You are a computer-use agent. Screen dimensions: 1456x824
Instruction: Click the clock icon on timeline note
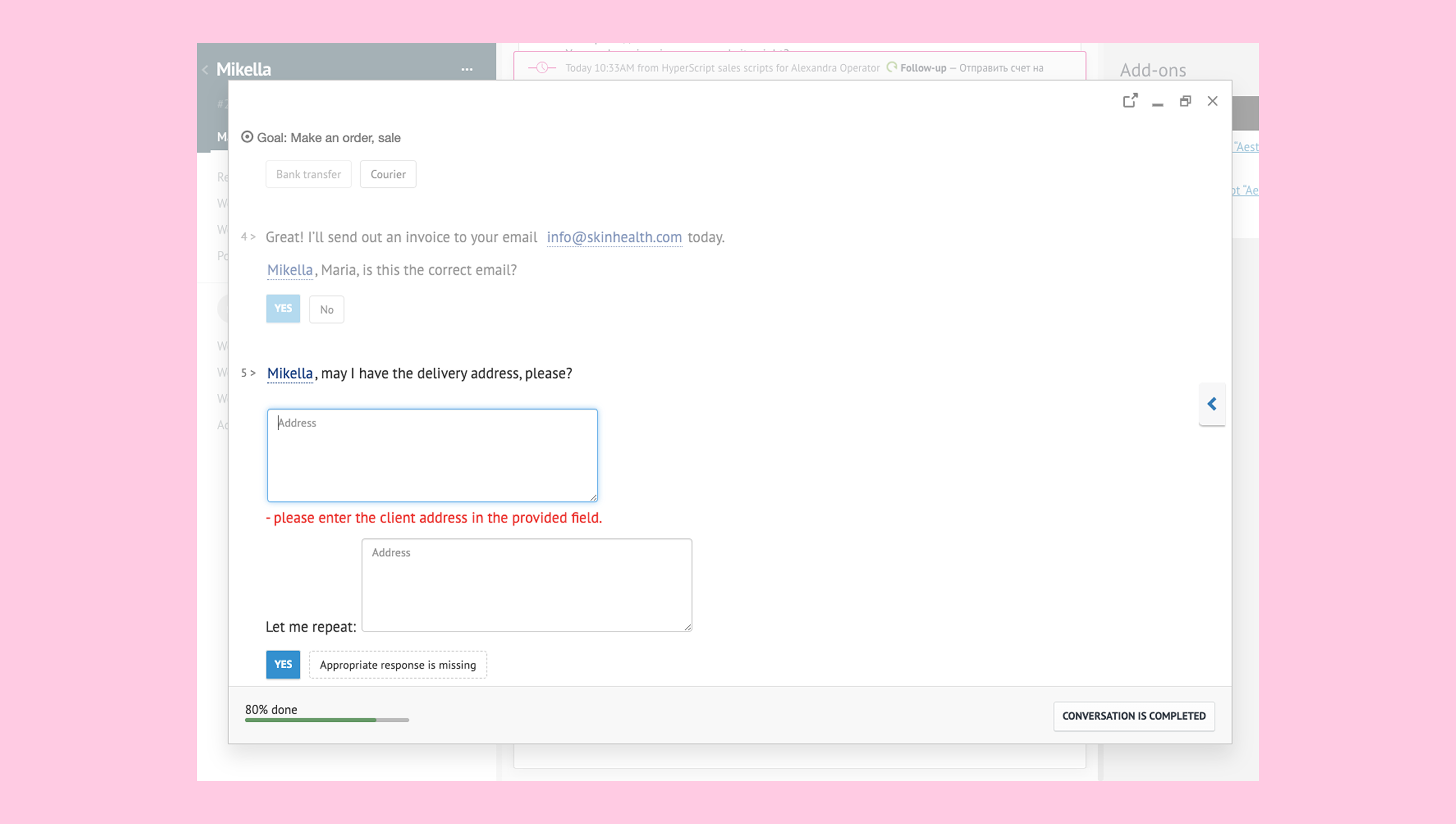tap(542, 67)
